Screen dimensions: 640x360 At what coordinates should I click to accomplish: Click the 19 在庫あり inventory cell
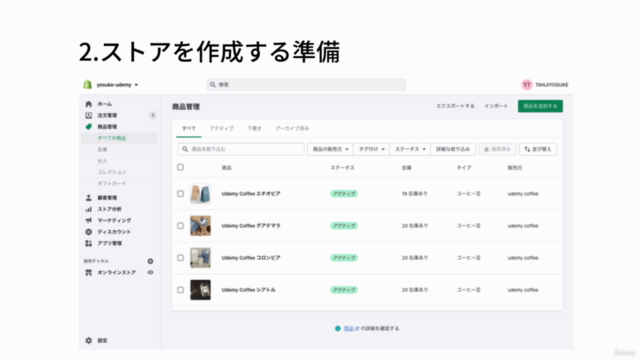point(415,194)
